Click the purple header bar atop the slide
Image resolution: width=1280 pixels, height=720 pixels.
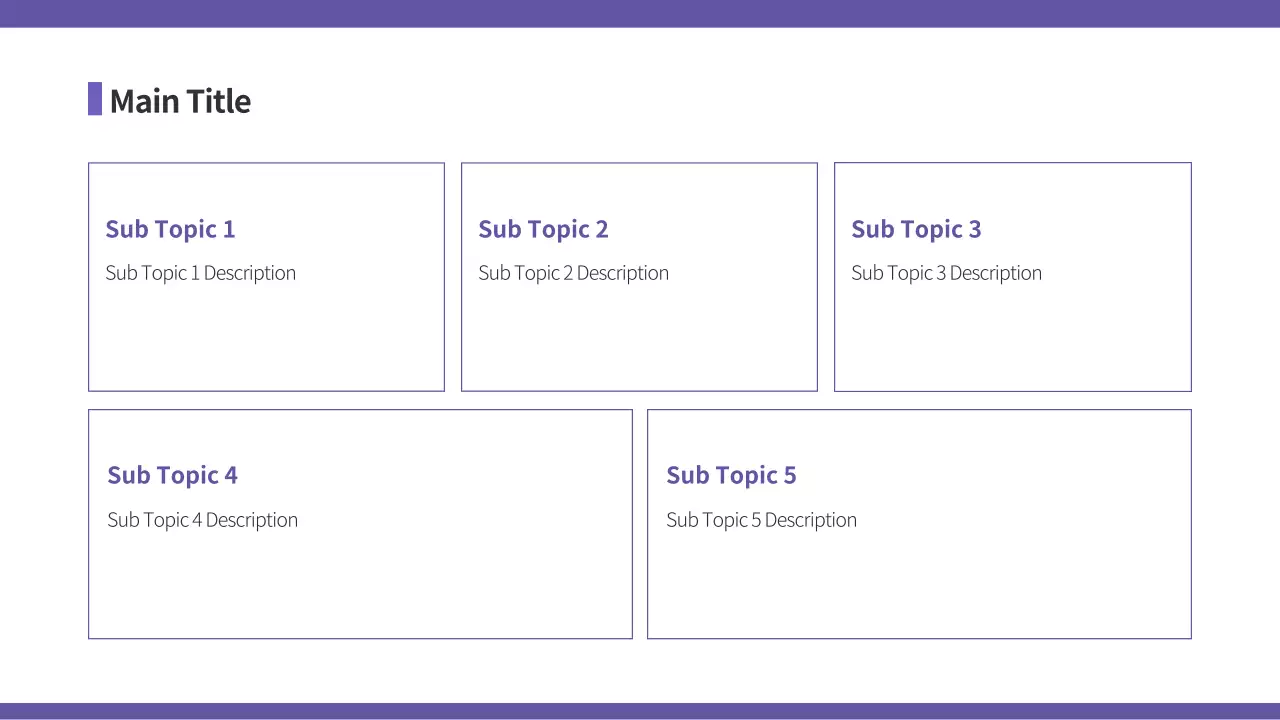pos(640,13)
